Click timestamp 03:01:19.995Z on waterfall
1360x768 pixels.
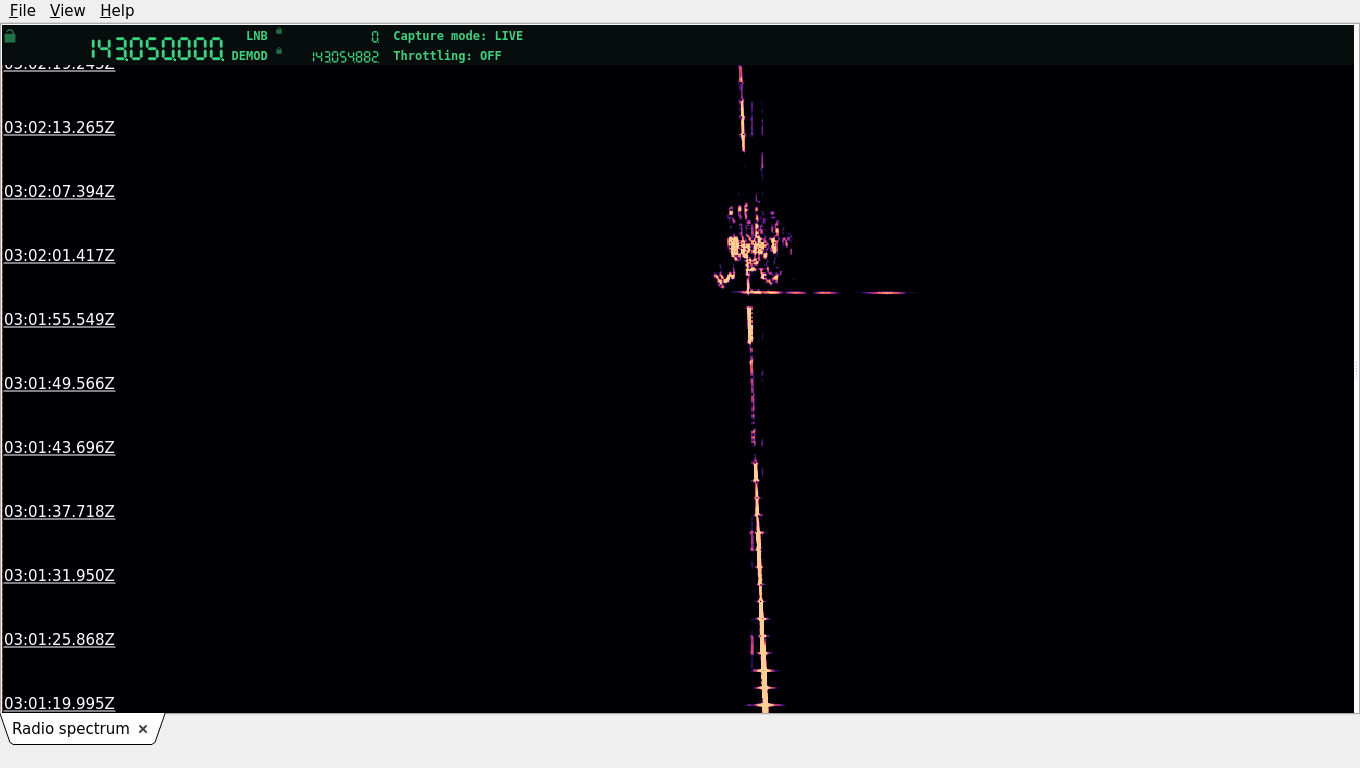coord(60,704)
